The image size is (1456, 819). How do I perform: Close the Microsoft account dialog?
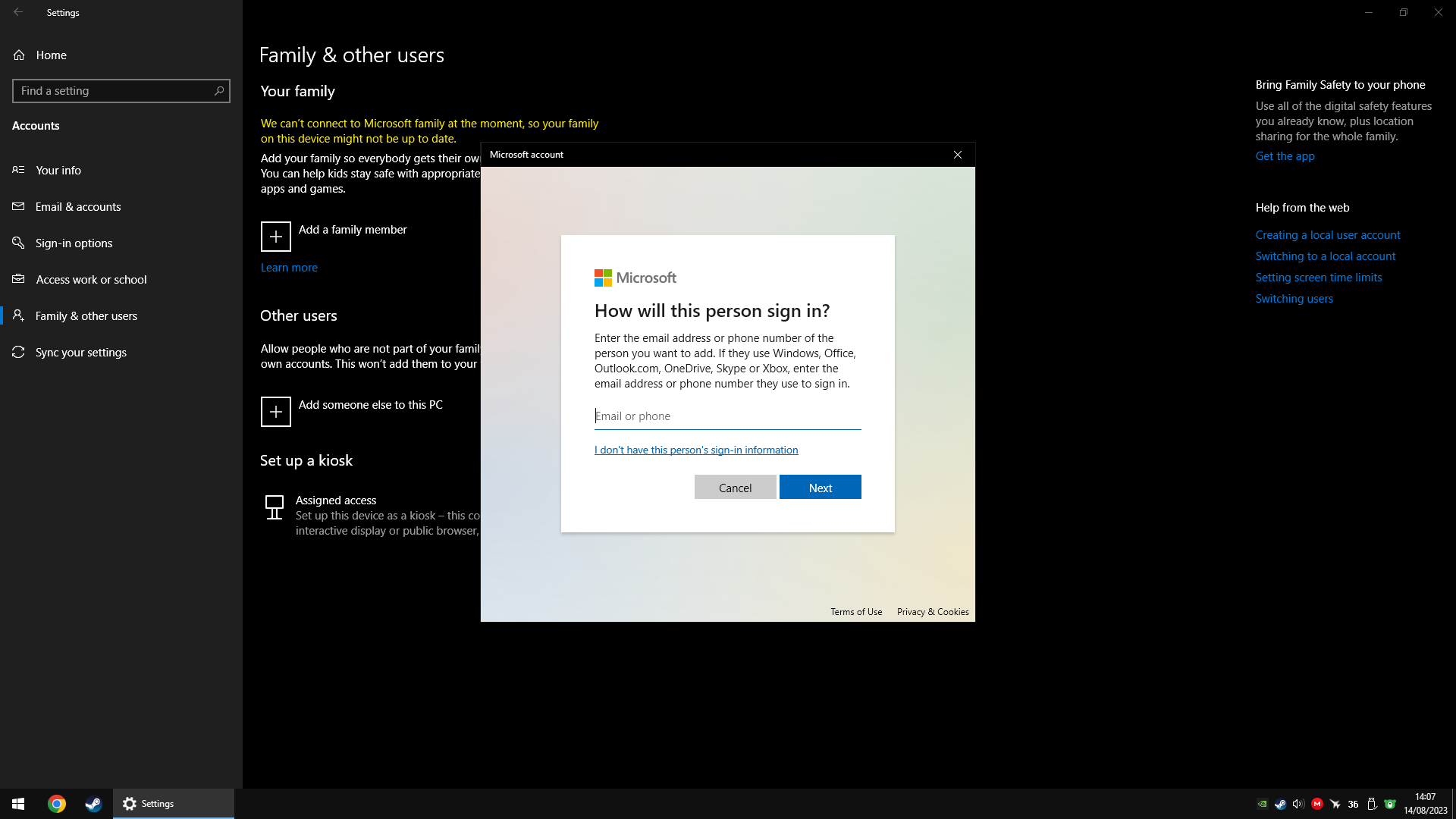coord(958,155)
